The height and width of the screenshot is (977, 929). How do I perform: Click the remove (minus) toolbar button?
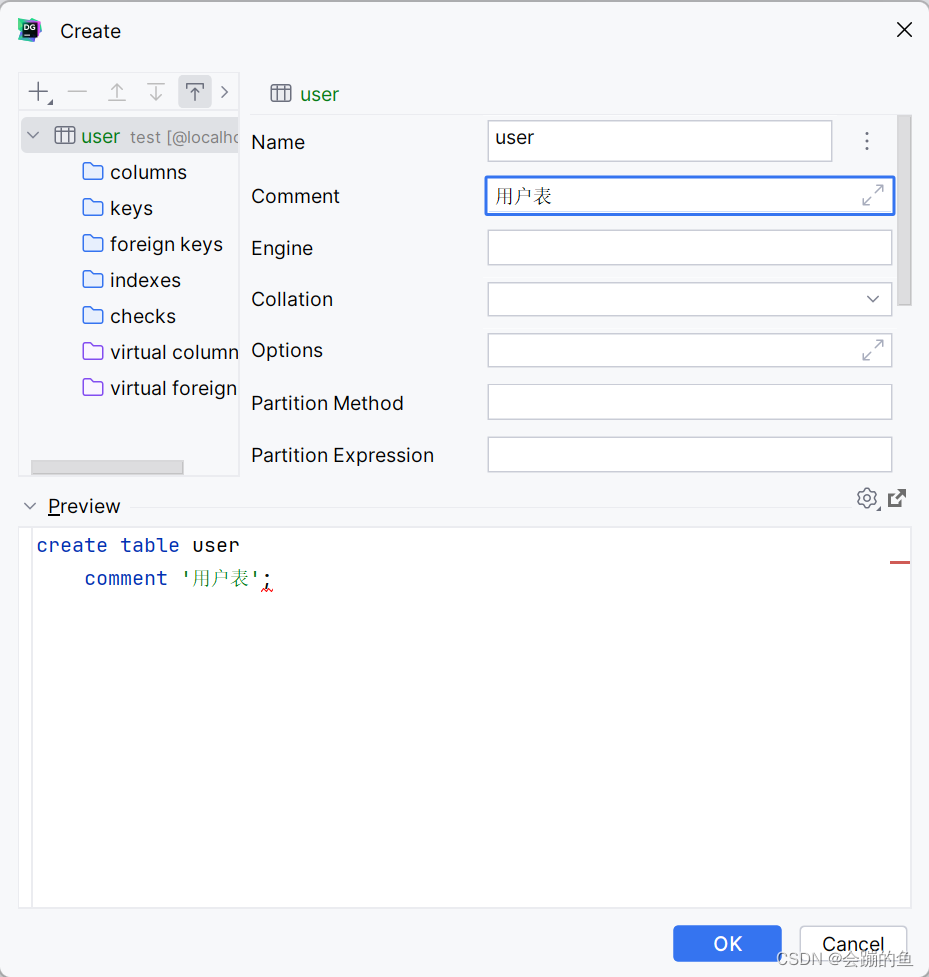(x=77, y=92)
